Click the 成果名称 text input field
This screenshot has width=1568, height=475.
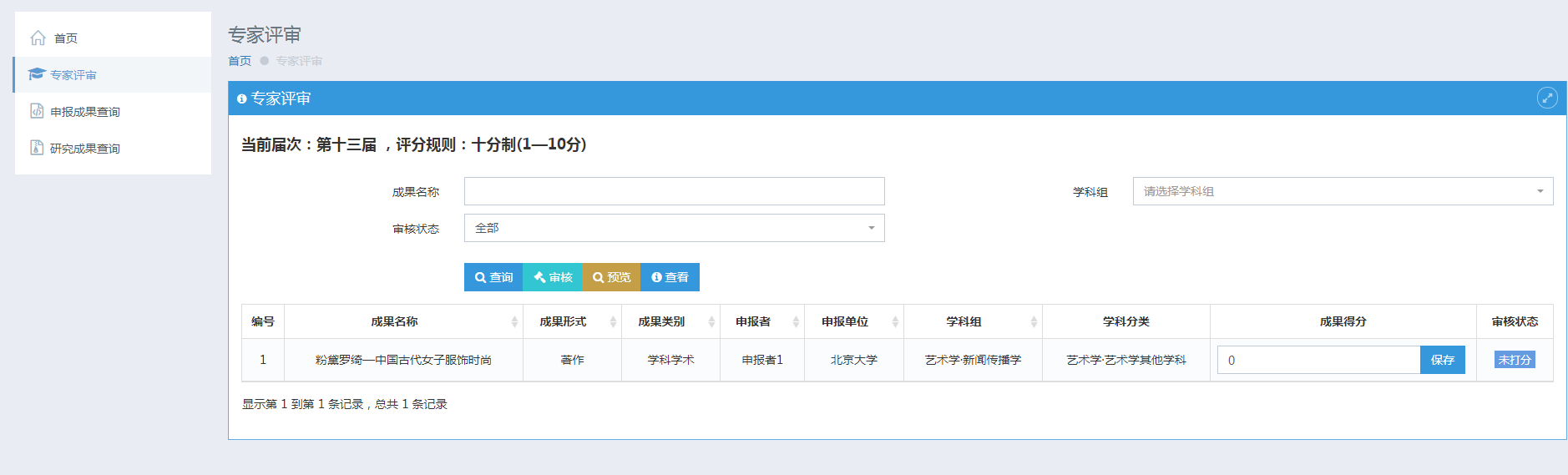(674, 191)
